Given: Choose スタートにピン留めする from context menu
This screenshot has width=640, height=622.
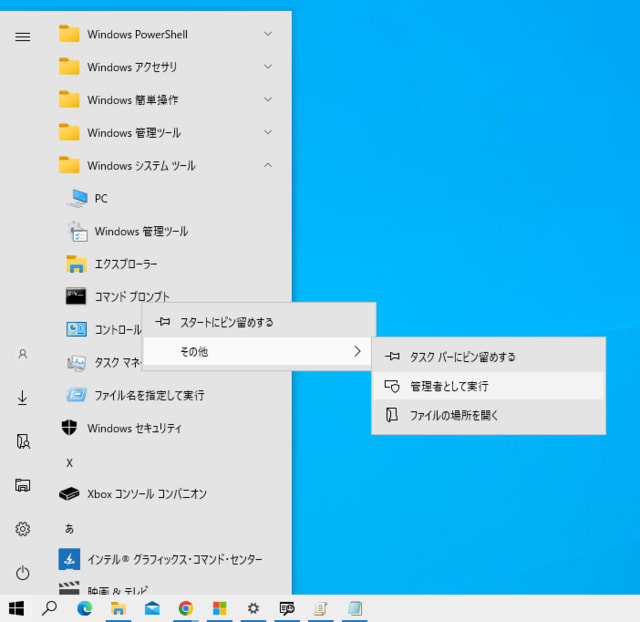Looking at the screenshot, I should pos(226,322).
